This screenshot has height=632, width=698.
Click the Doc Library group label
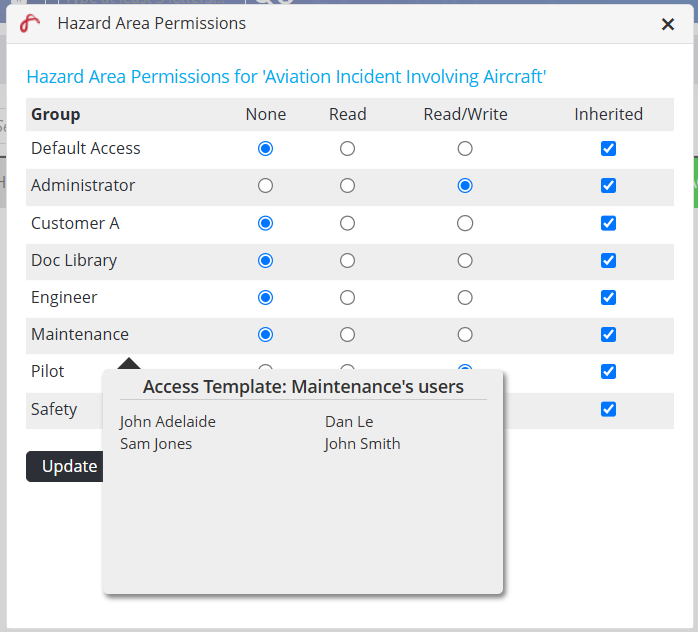[x=74, y=260]
